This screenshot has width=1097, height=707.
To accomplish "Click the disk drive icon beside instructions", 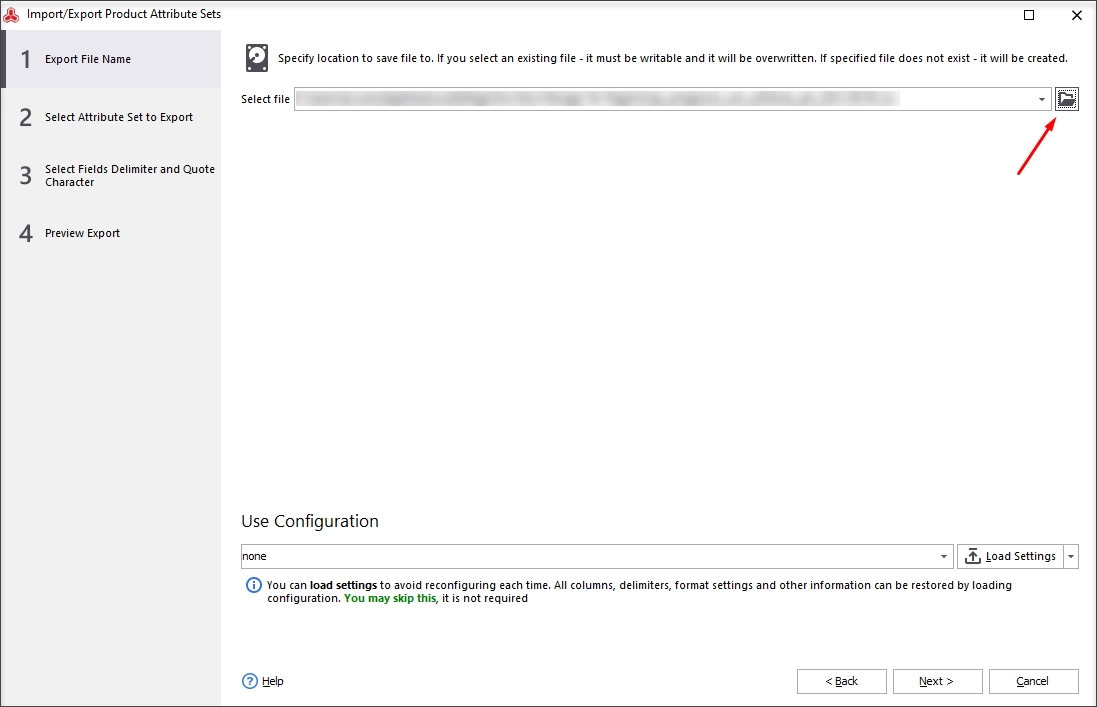I will coord(257,58).
